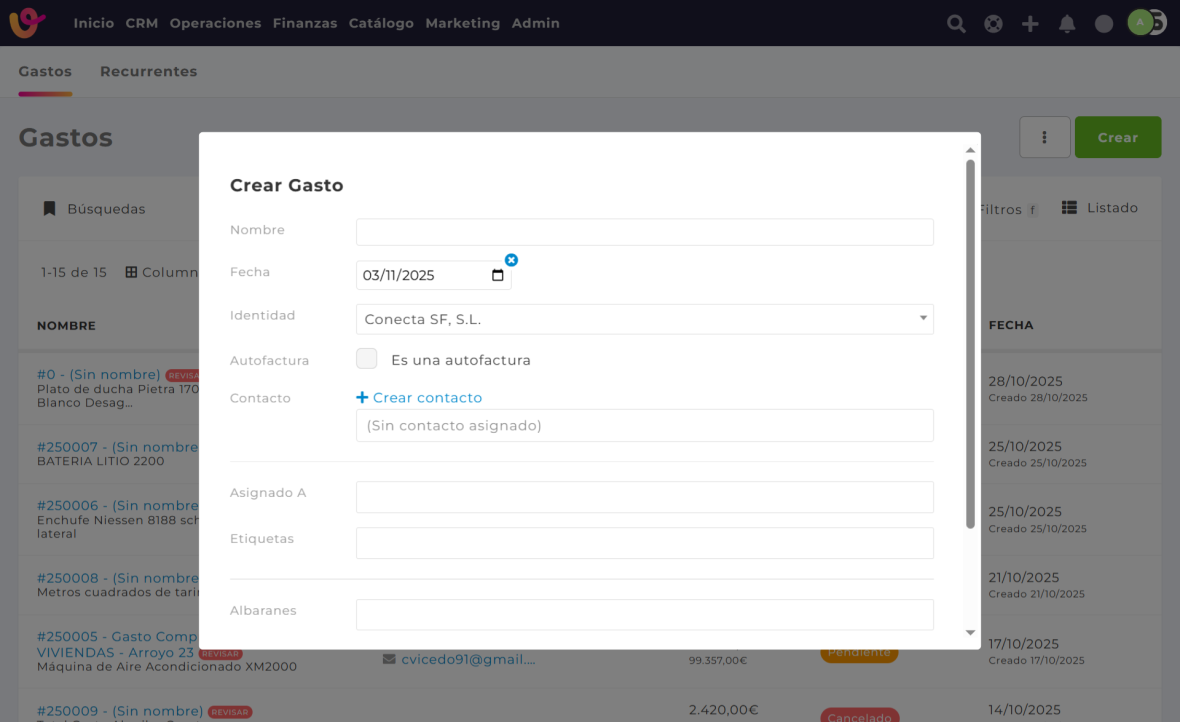The image size is (1180, 722).
Task: Switch to the Recurrentes tab
Action: pos(148,72)
